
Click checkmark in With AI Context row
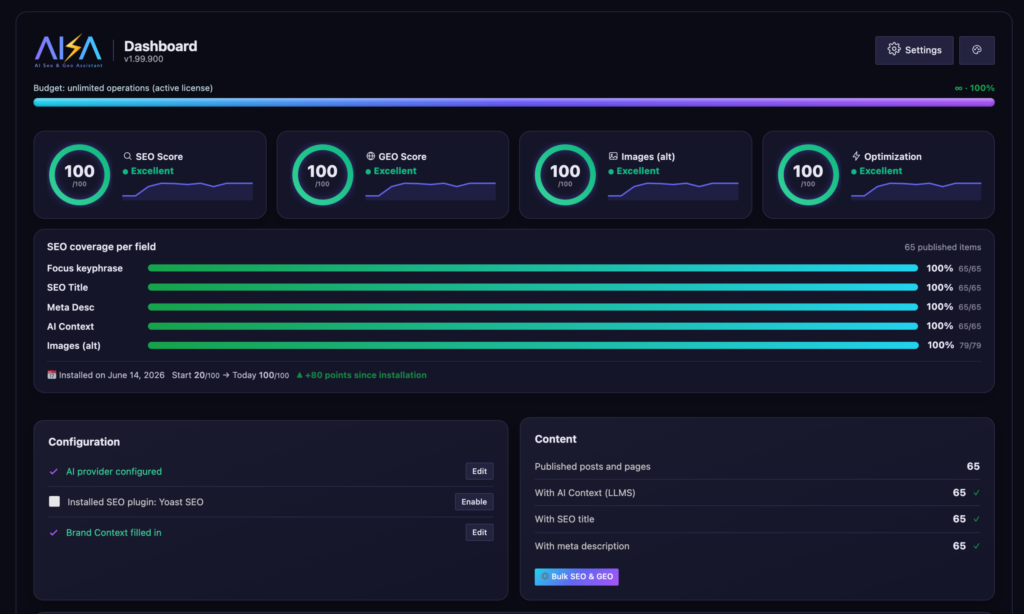coord(976,493)
